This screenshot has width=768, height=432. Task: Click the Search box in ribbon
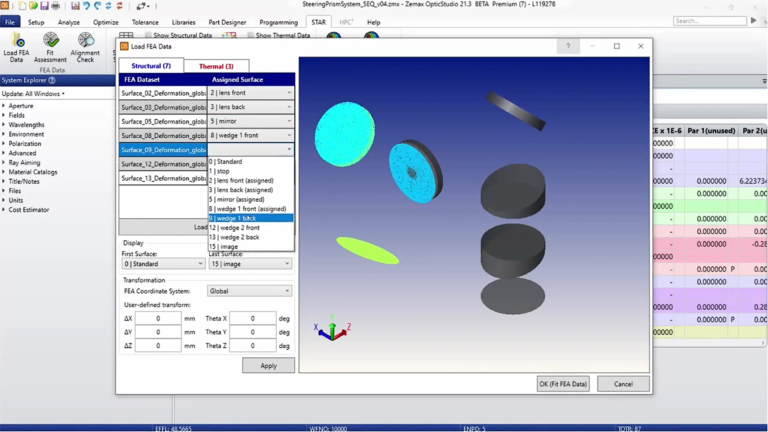coord(710,21)
